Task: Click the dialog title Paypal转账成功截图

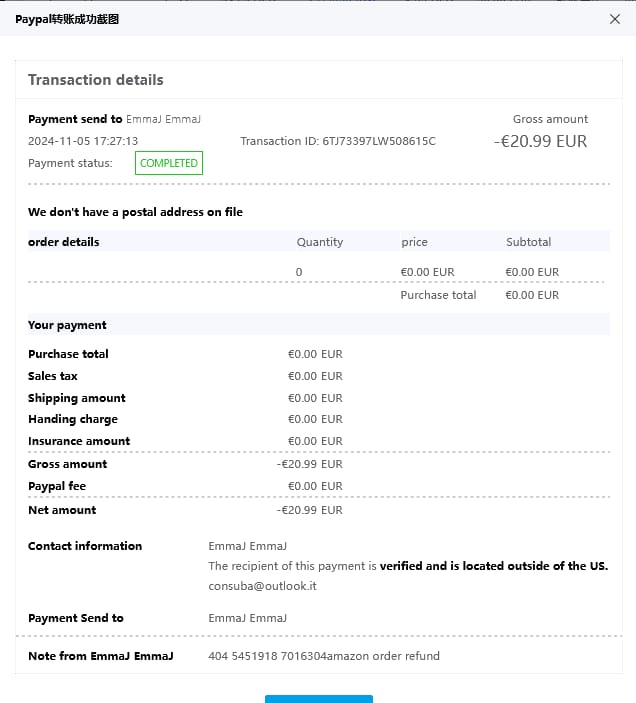Action: pos(67,19)
